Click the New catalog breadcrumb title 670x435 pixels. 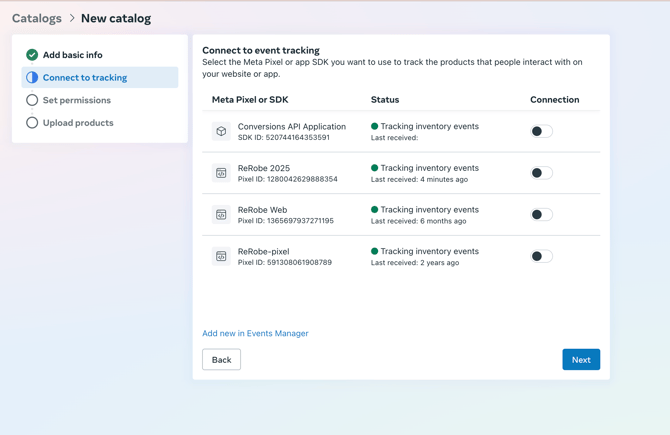(116, 18)
